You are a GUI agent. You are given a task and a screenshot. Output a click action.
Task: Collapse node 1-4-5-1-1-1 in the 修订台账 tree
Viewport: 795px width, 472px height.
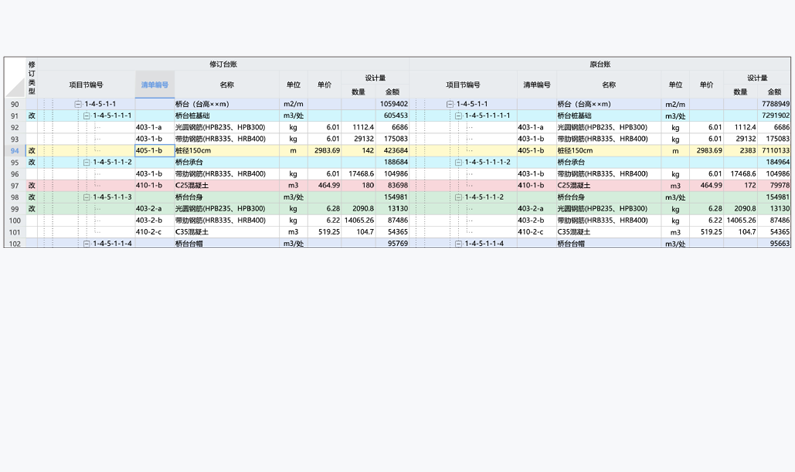point(87,116)
